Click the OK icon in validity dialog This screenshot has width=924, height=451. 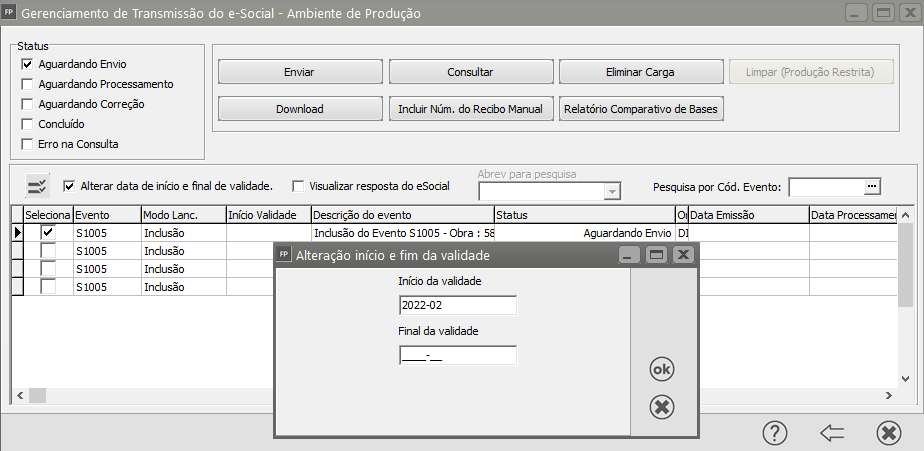click(661, 369)
